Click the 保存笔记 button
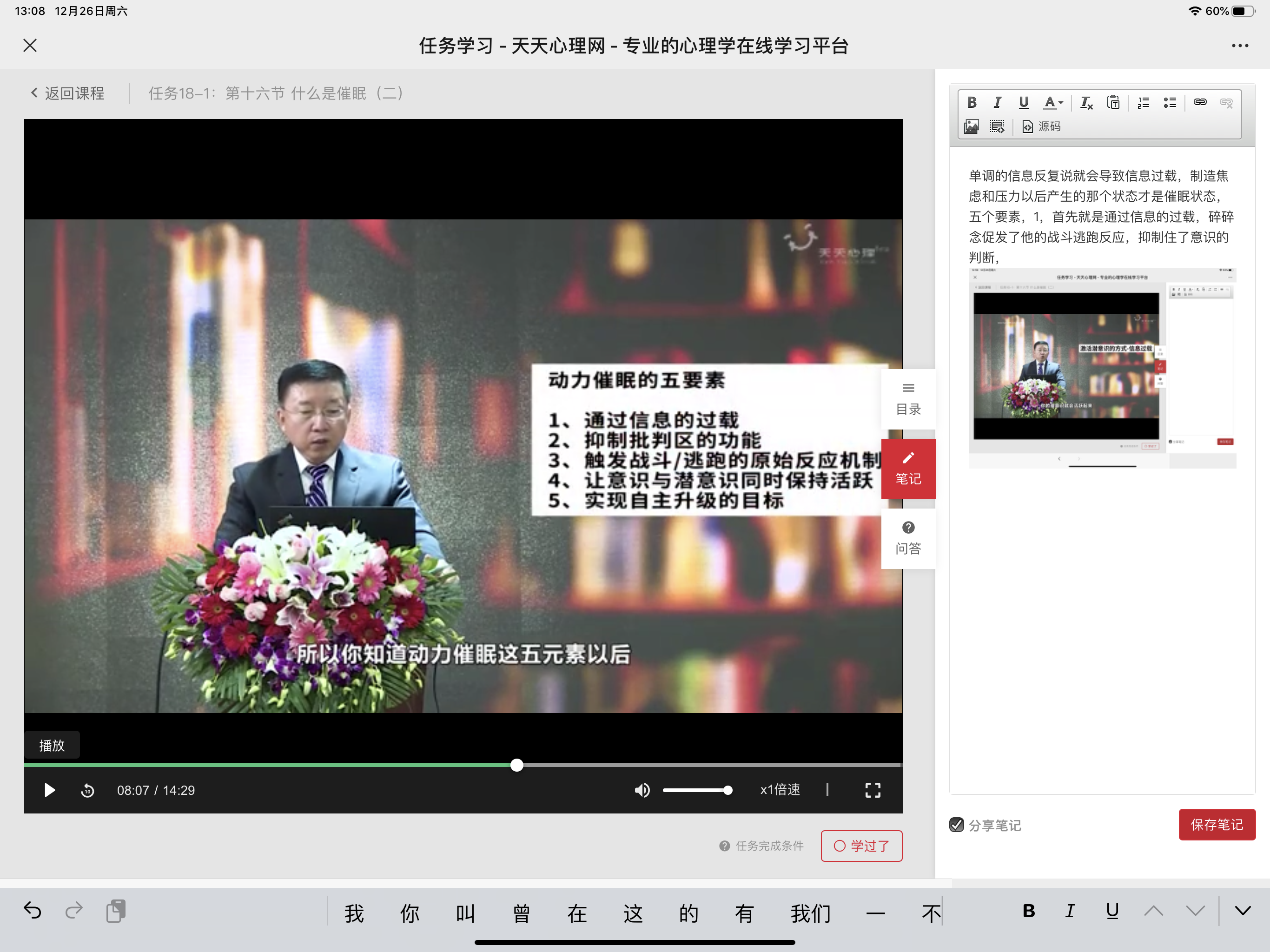Viewport: 1270px width, 952px height. (x=1217, y=825)
